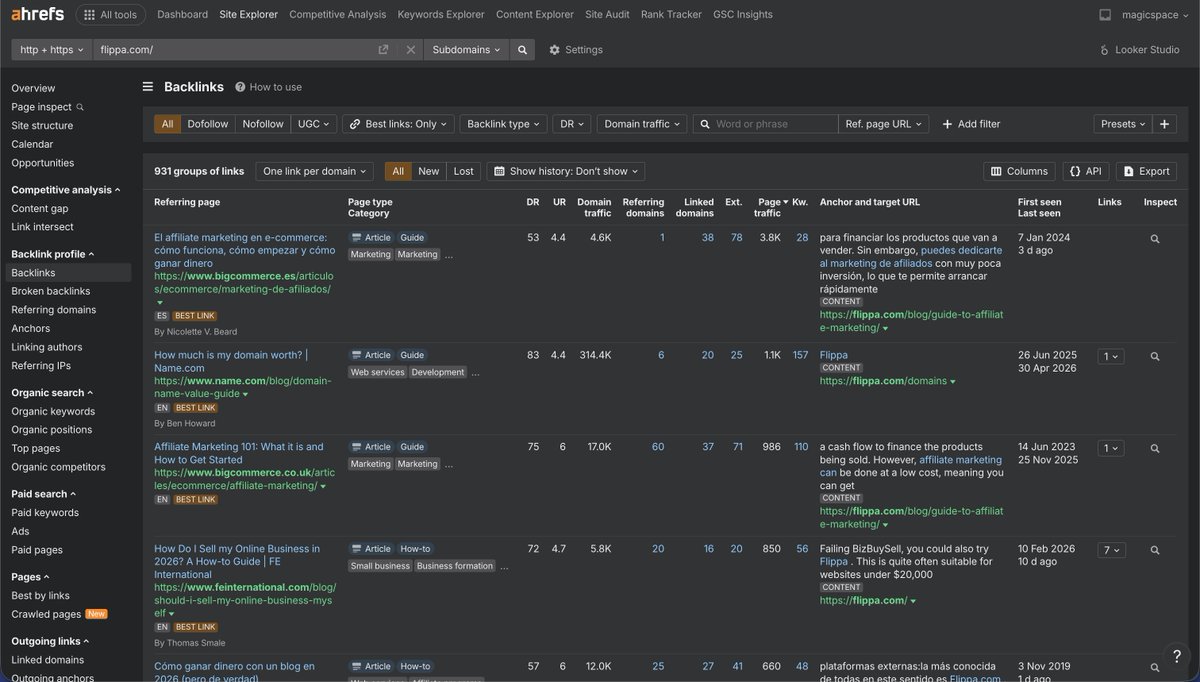Inspect the bigcommerce.es backlink row

[1155, 239]
